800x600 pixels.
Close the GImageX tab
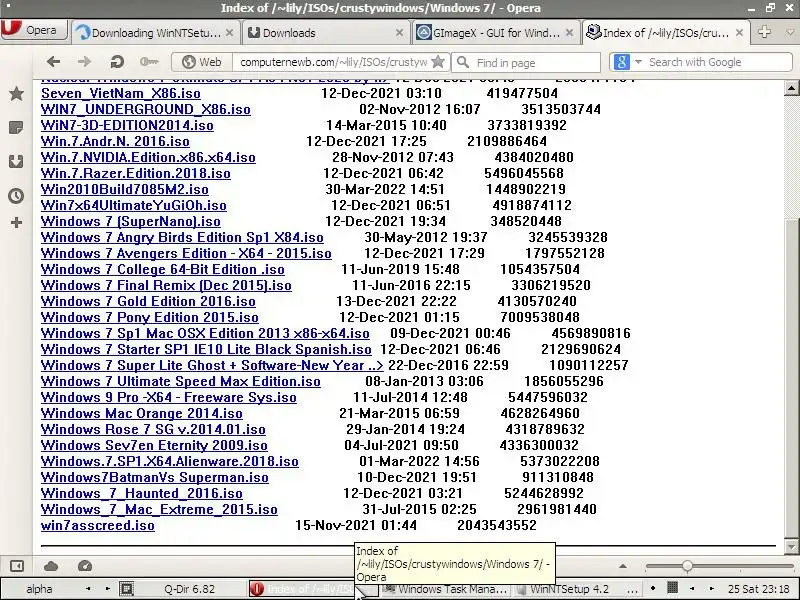tap(569, 33)
